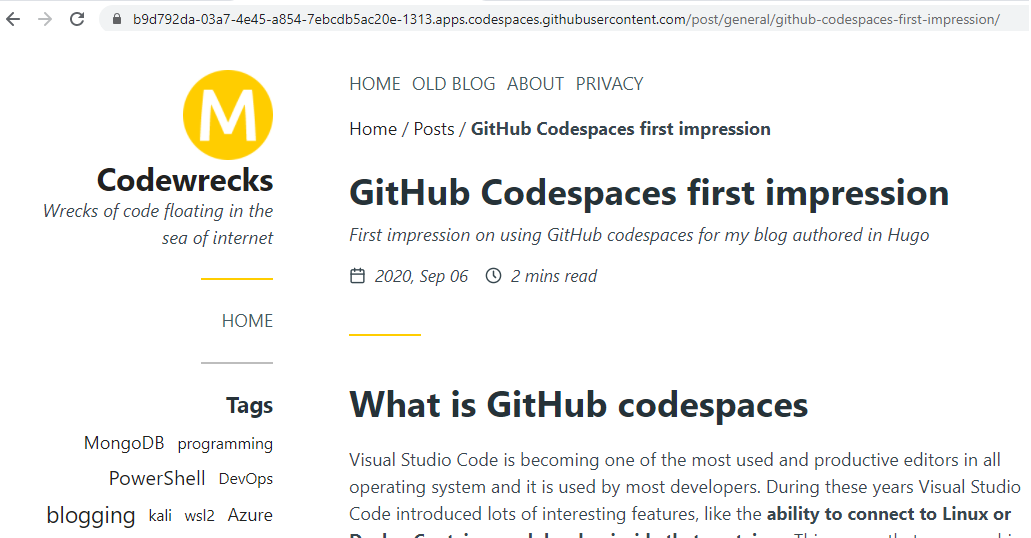This screenshot has width=1031, height=538.
Task: Open the sidebar HOME menu link
Action: 247,321
